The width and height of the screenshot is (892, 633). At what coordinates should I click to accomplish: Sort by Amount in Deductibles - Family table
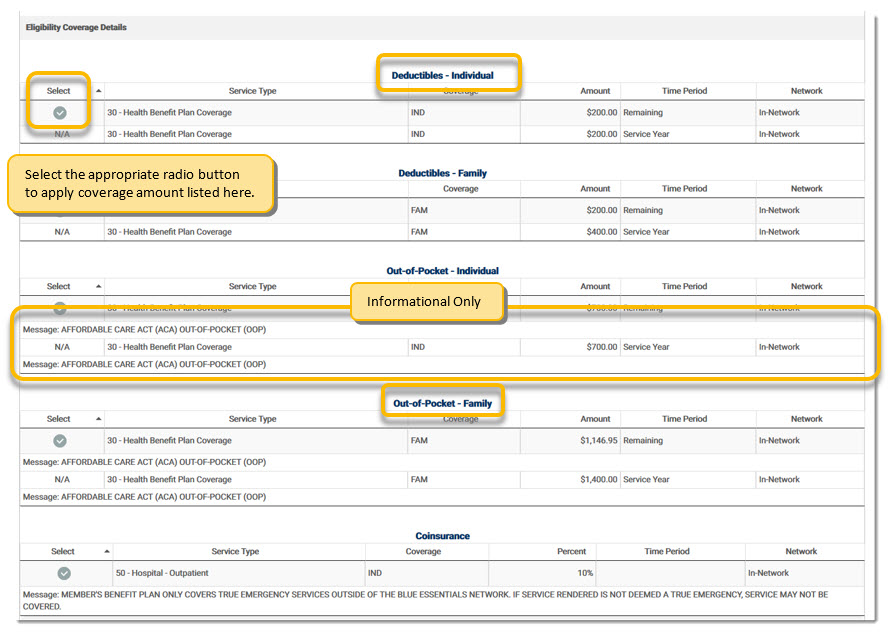[x=595, y=189]
